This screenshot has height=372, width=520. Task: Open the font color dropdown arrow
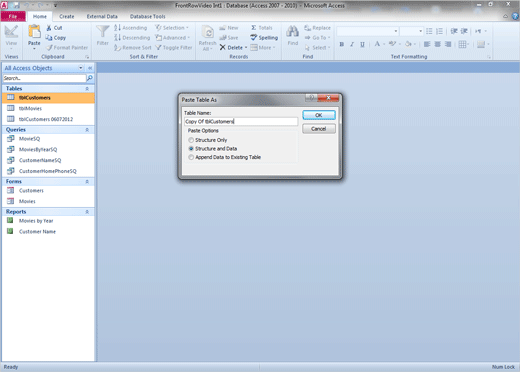click(x=384, y=44)
